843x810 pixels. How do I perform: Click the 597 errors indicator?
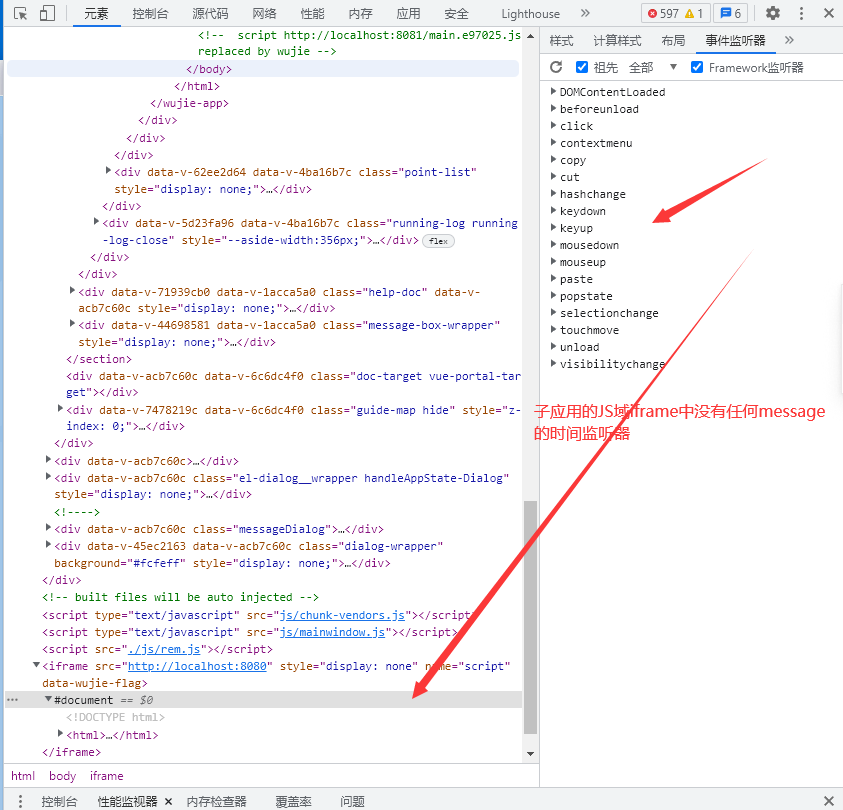click(x=665, y=13)
